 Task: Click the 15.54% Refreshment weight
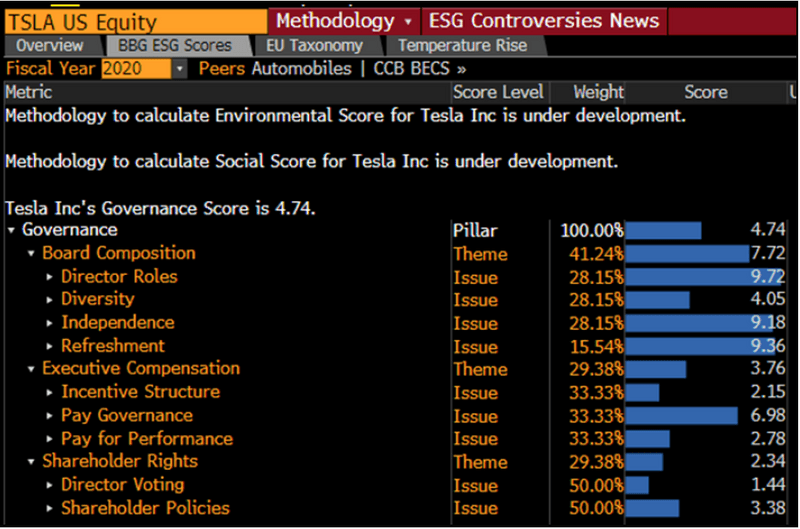tap(596, 347)
